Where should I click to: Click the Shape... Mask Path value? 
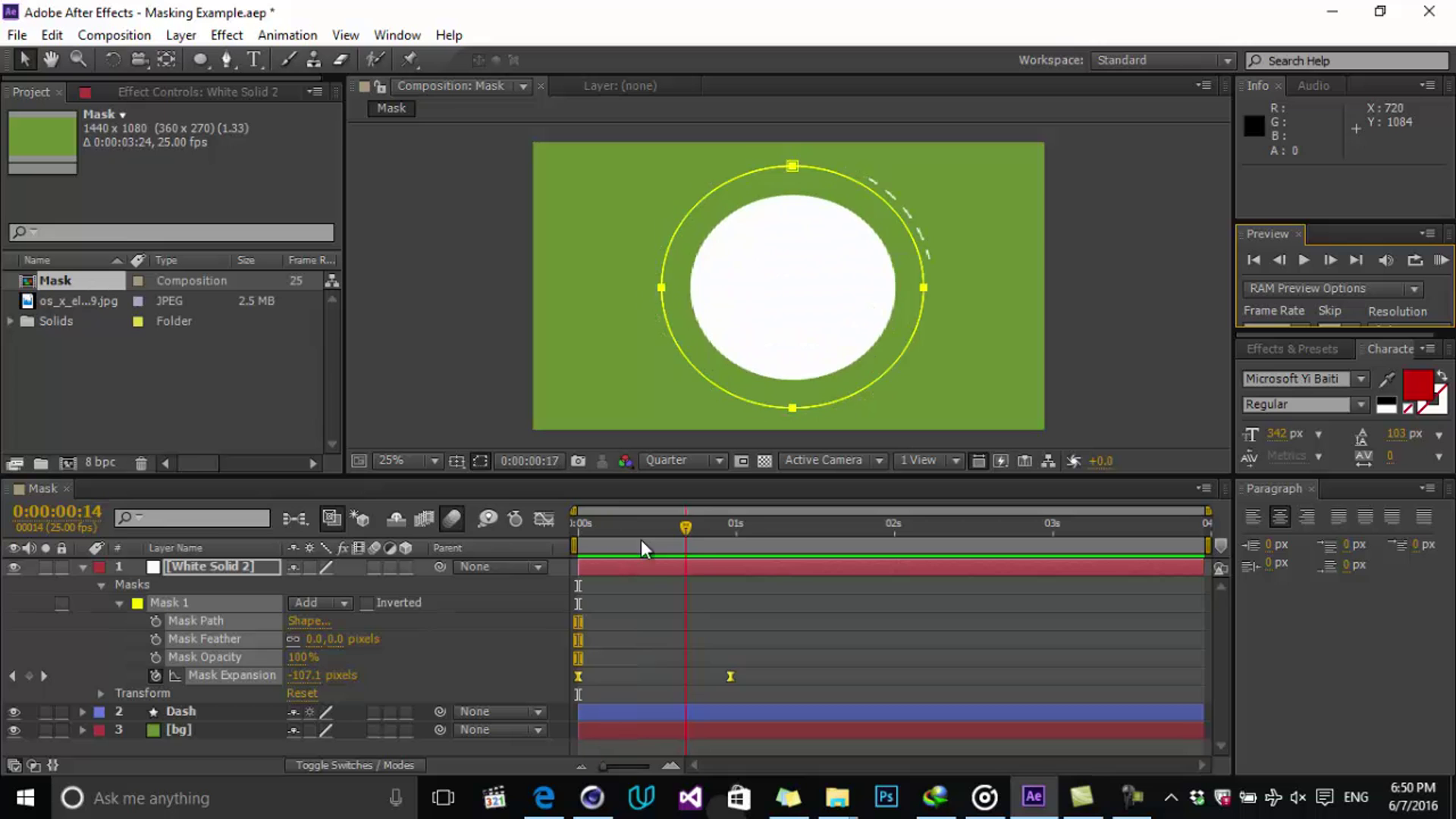(309, 621)
